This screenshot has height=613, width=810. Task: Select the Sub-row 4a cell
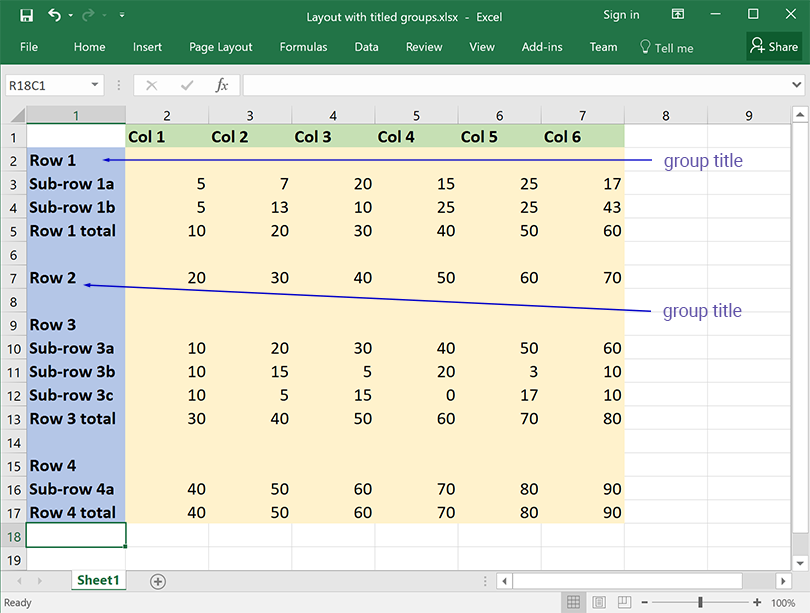tap(76, 489)
